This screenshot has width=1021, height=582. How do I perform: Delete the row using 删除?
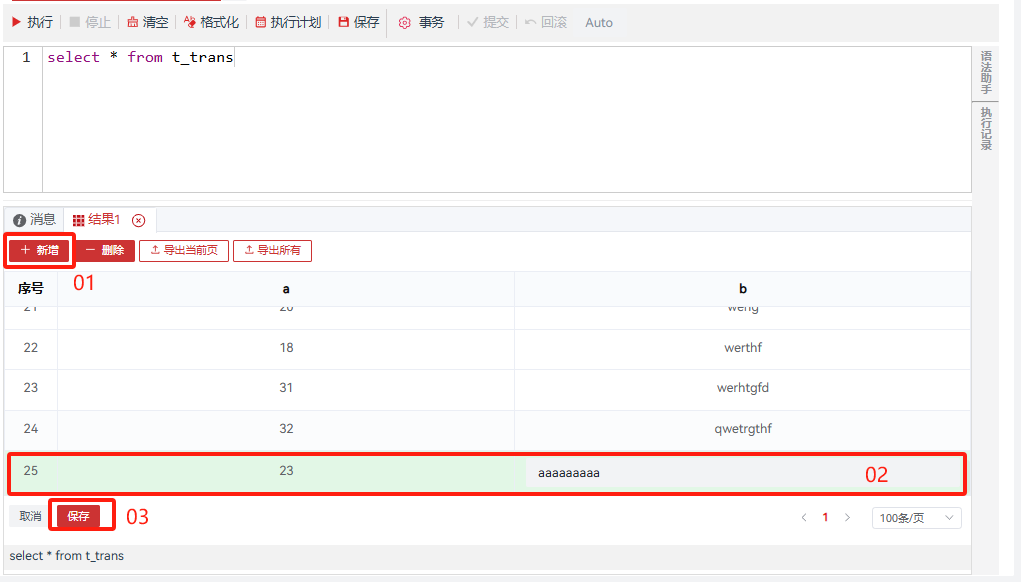(104, 250)
